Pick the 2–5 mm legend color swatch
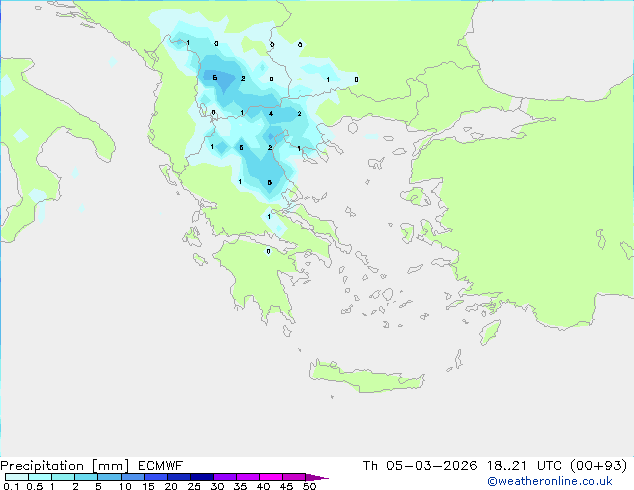The image size is (634, 490). (x=86, y=477)
